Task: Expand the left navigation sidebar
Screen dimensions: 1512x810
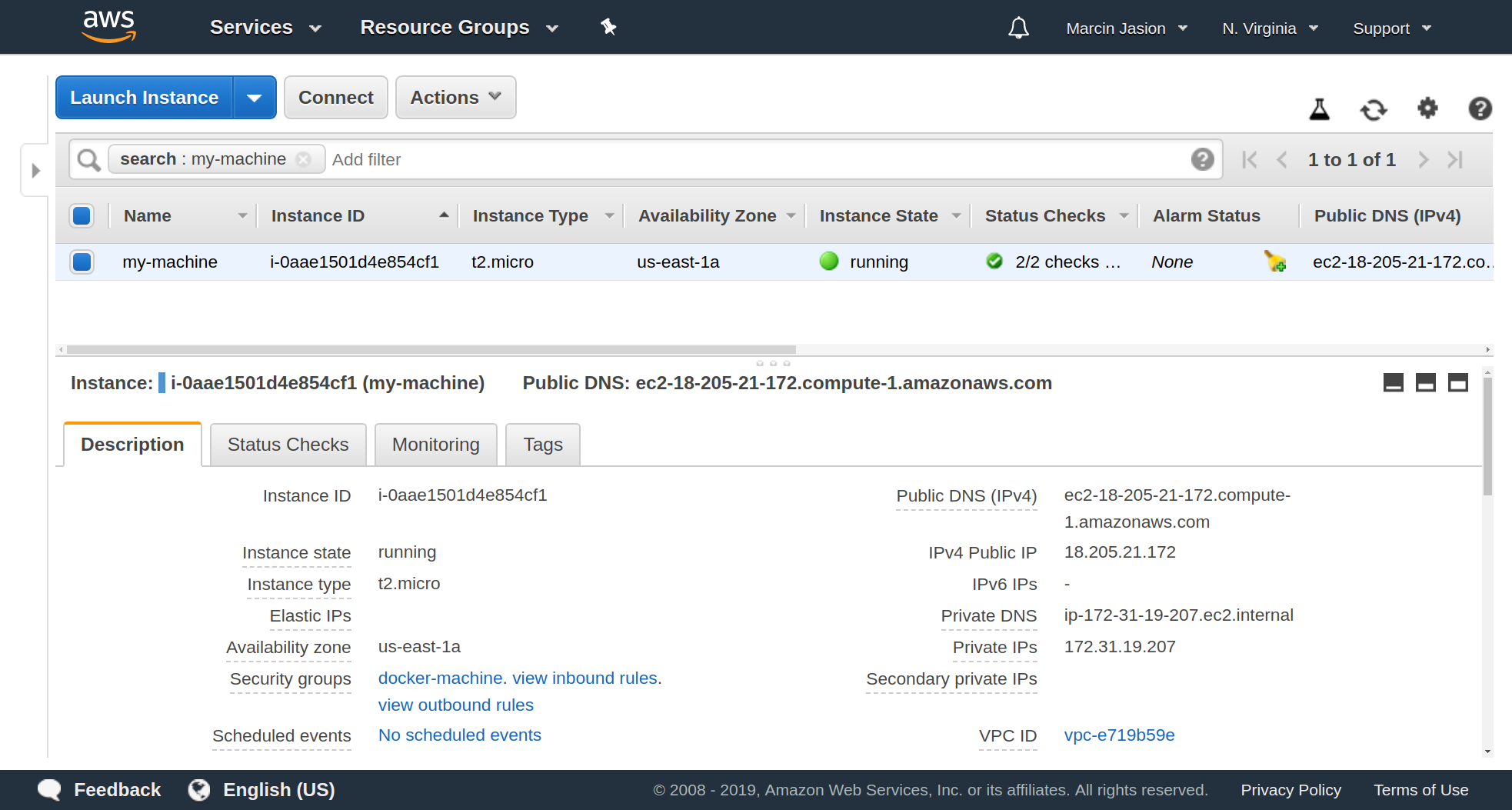Action: coord(35,170)
